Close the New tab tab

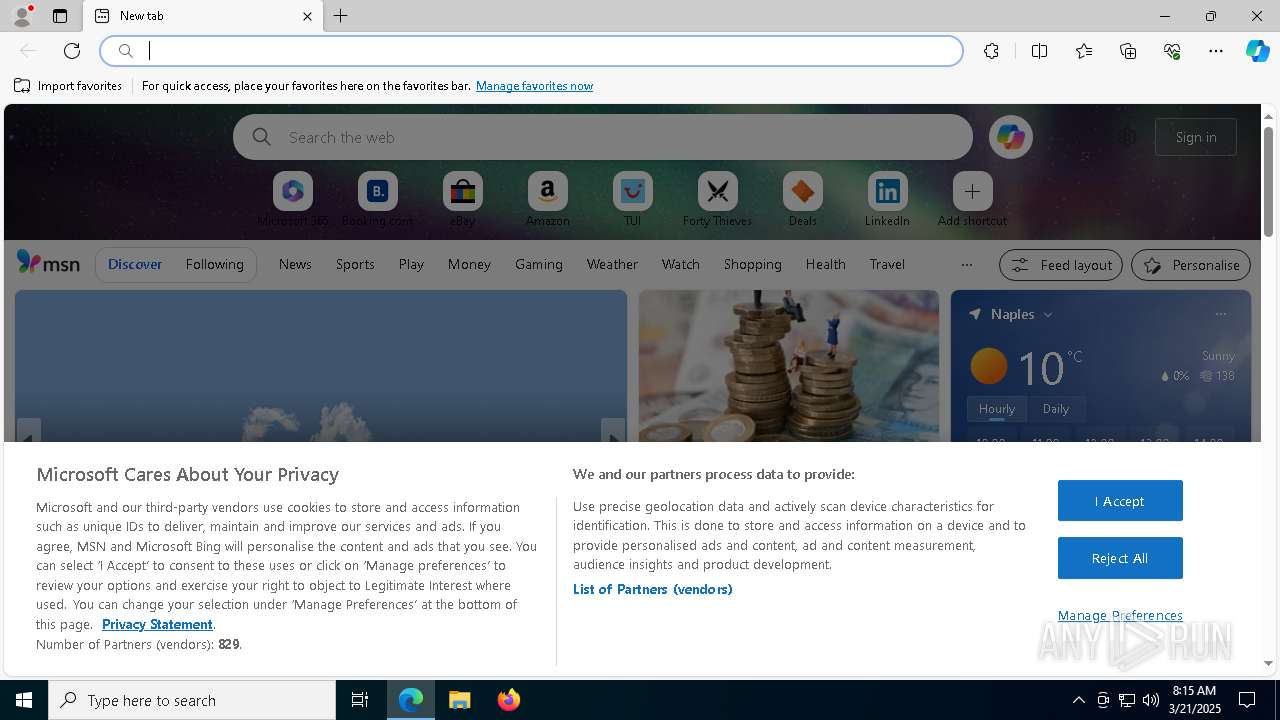pos(307,16)
